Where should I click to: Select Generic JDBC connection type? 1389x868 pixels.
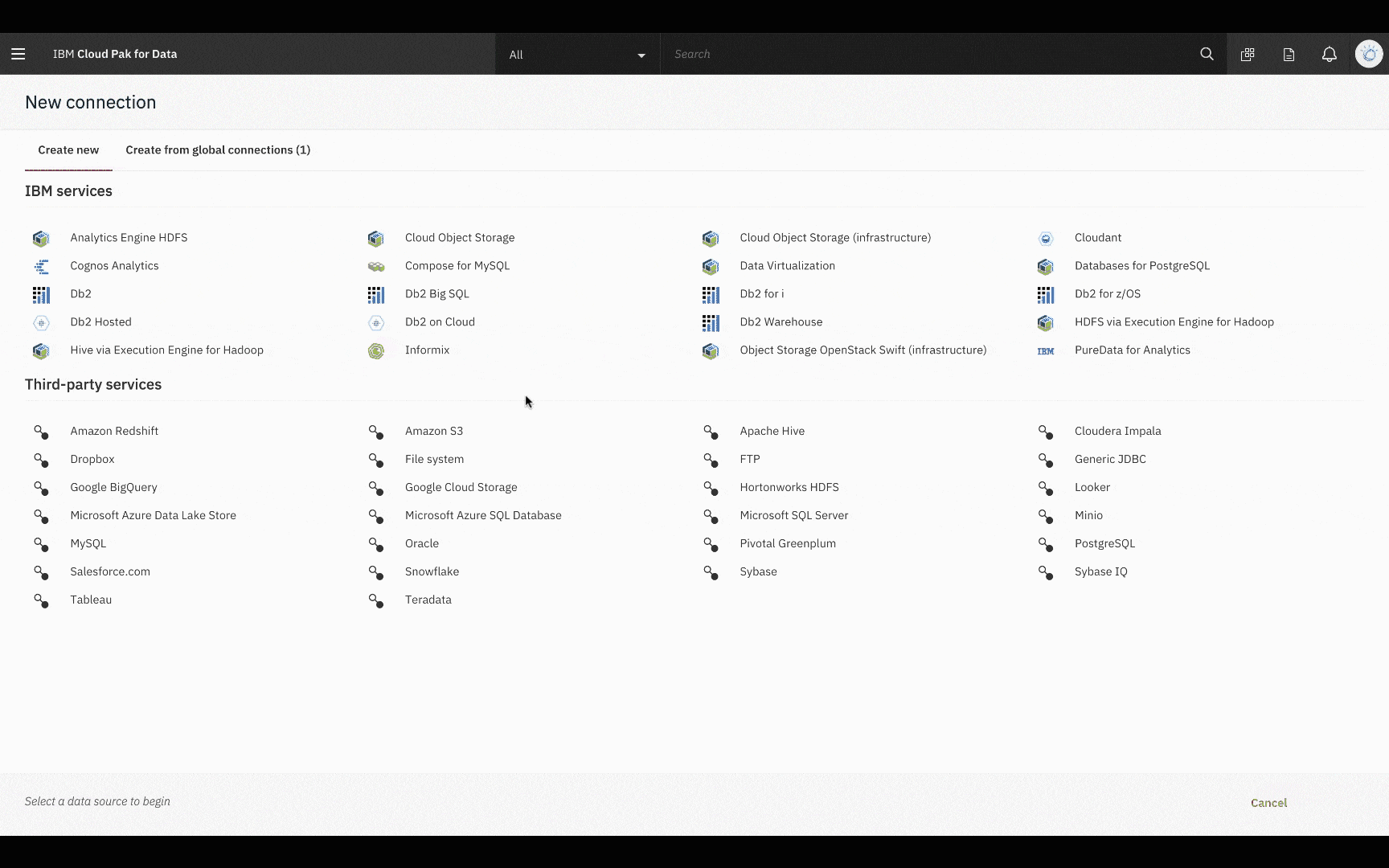(x=1110, y=459)
